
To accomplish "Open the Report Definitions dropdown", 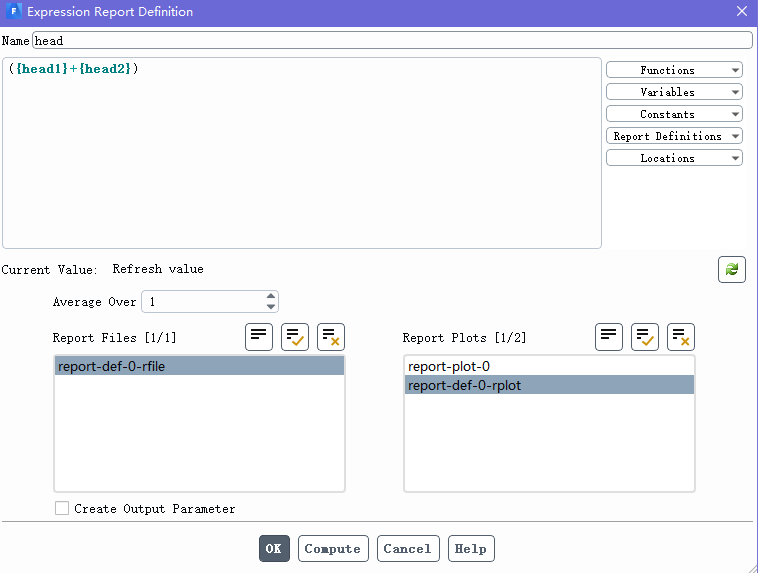I will (674, 136).
